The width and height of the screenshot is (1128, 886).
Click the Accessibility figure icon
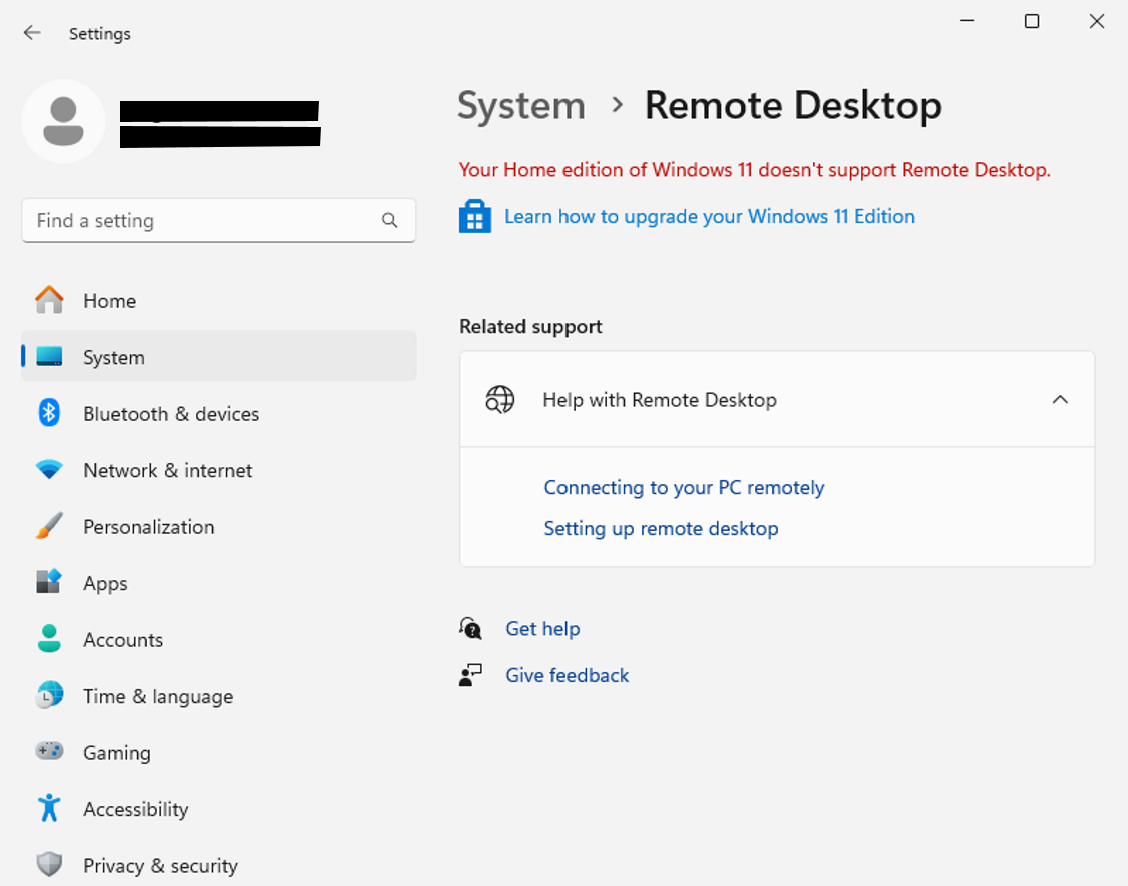49,809
